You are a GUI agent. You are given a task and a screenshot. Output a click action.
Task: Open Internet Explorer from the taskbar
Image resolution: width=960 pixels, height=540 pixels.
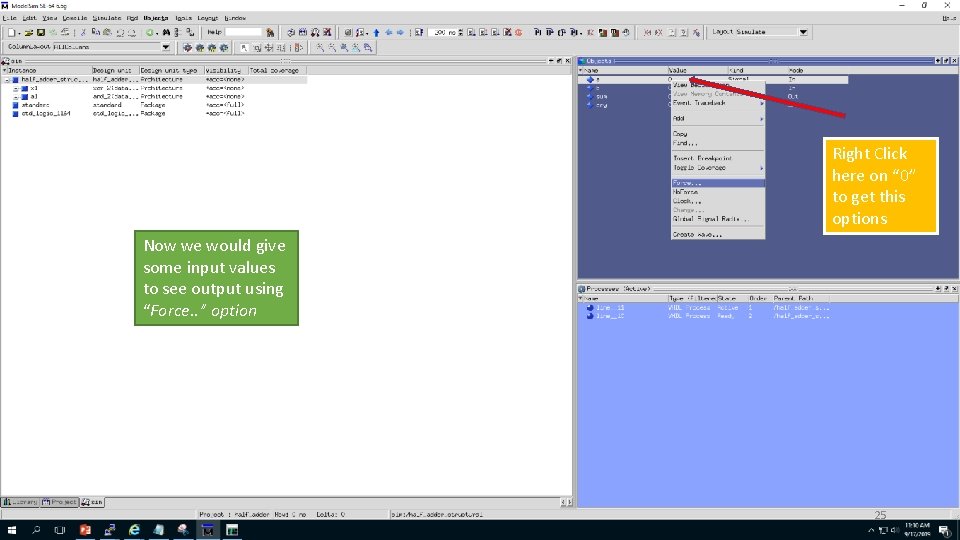134,530
